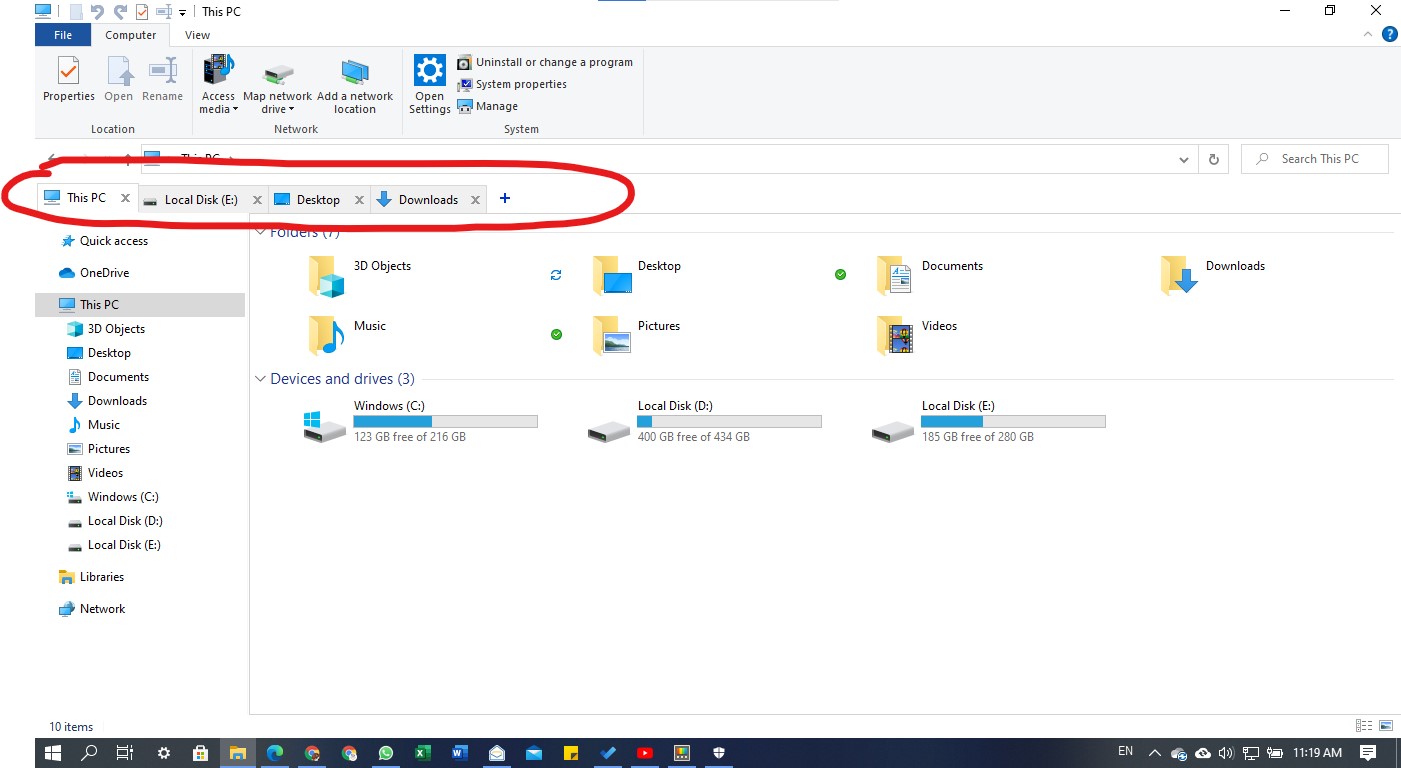Click the Undo icon in Quick Access Toolbar

97,11
